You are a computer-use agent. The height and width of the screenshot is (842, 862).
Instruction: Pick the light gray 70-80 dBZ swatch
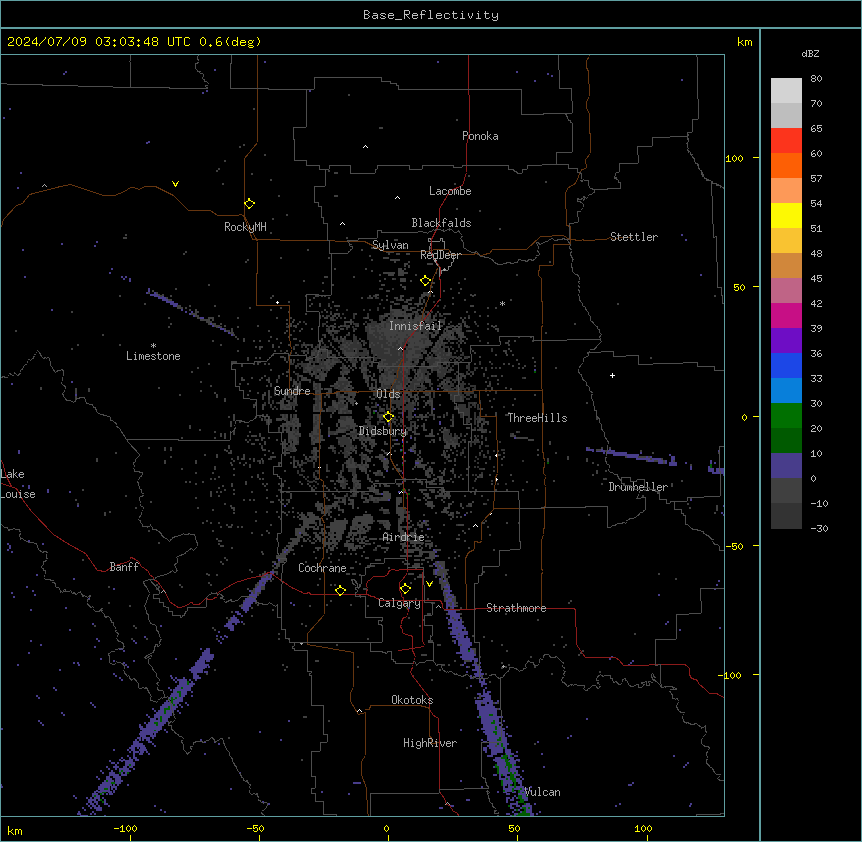coord(786,90)
